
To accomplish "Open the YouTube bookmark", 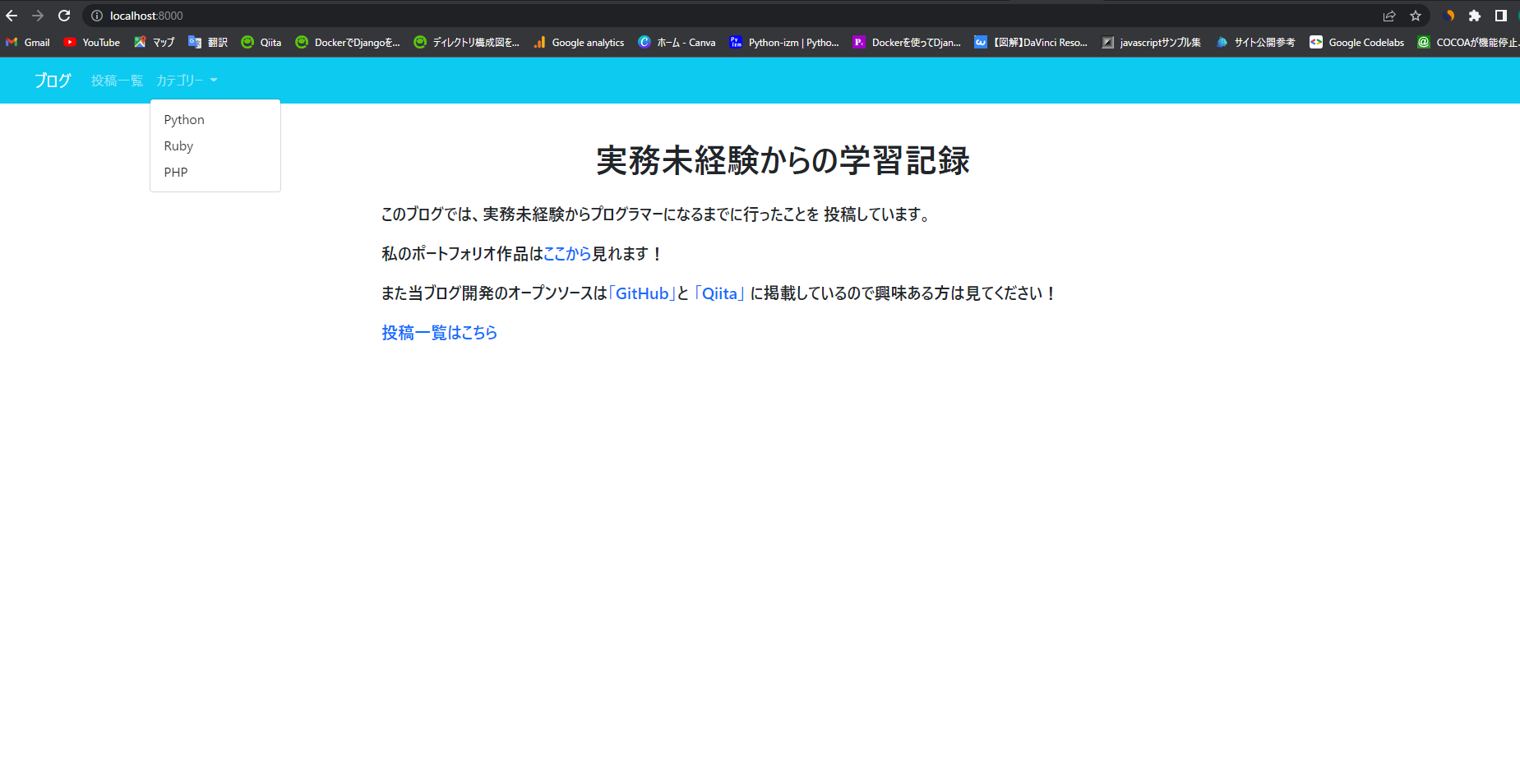I will 92,42.
